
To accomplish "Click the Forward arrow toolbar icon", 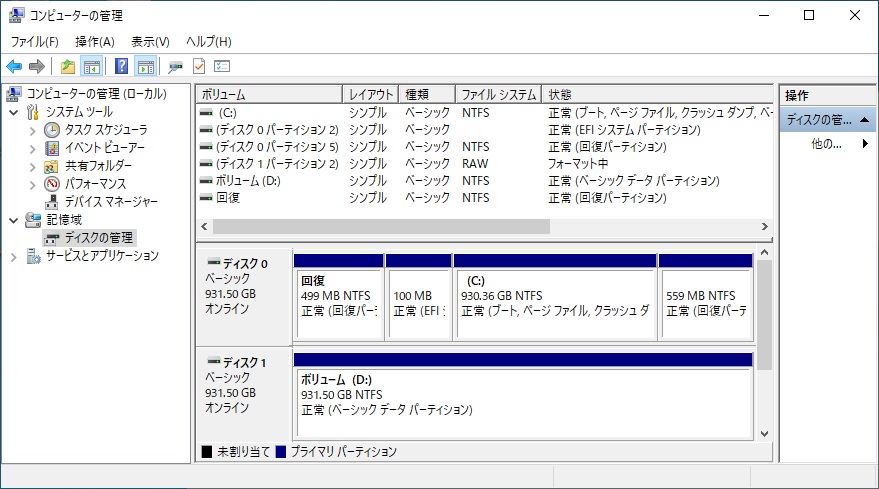I will coord(37,67).
